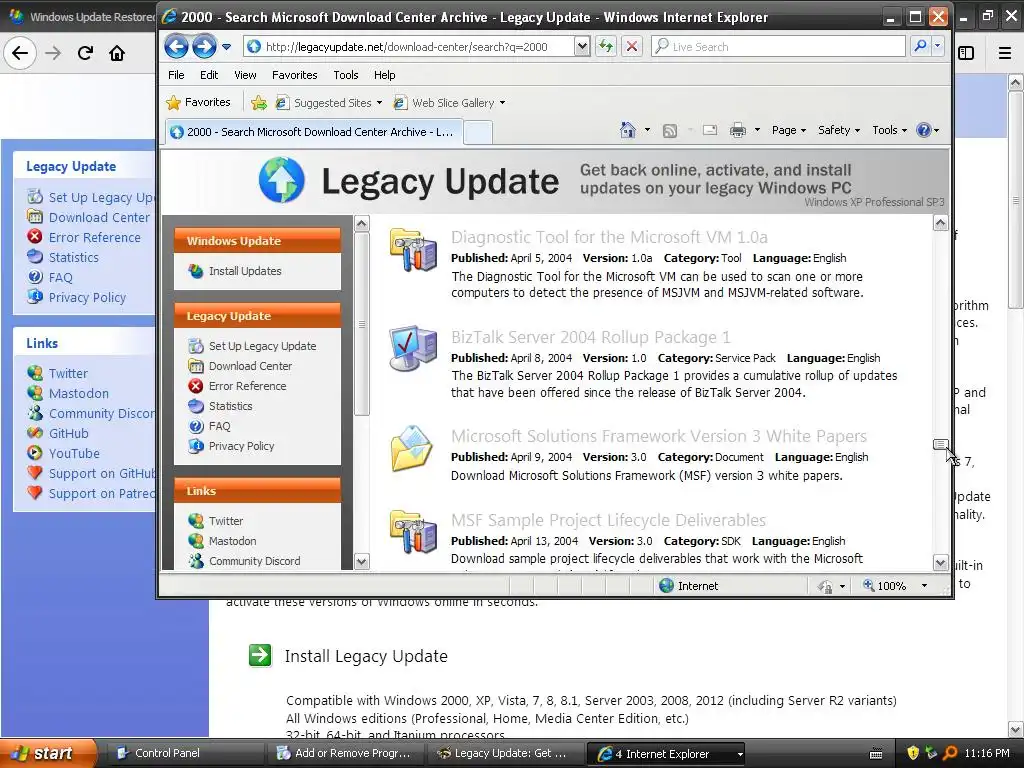Image resolution: width=1024 pixels, height=768 pixels.
Task: Click the Live Search input field
Action: 779,46
